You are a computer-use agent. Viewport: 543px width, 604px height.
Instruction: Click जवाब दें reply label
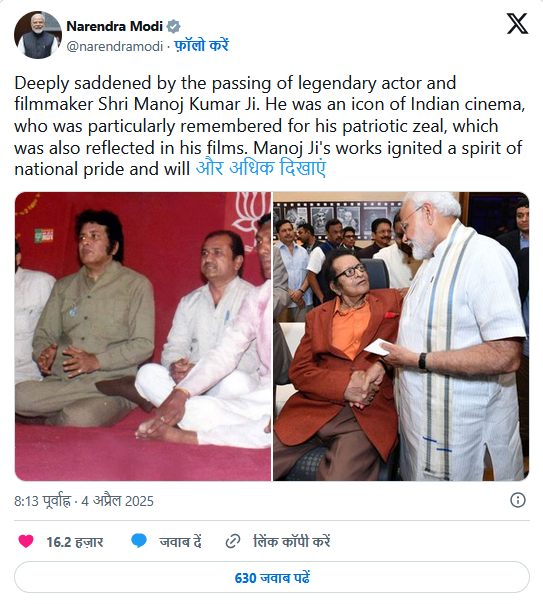point(181,542)
